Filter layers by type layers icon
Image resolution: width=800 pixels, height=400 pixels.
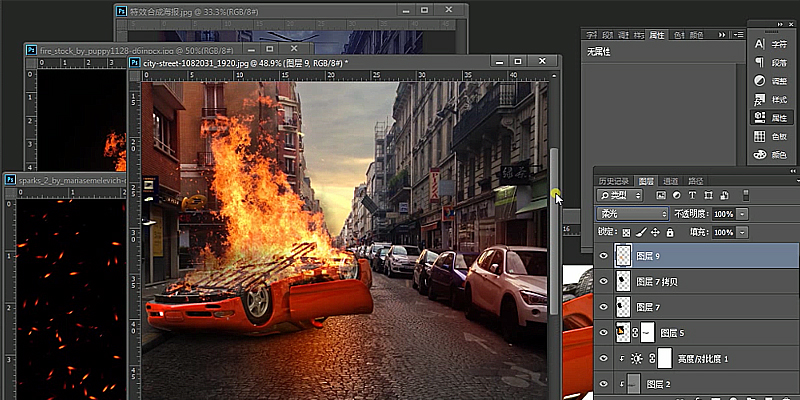692,195
